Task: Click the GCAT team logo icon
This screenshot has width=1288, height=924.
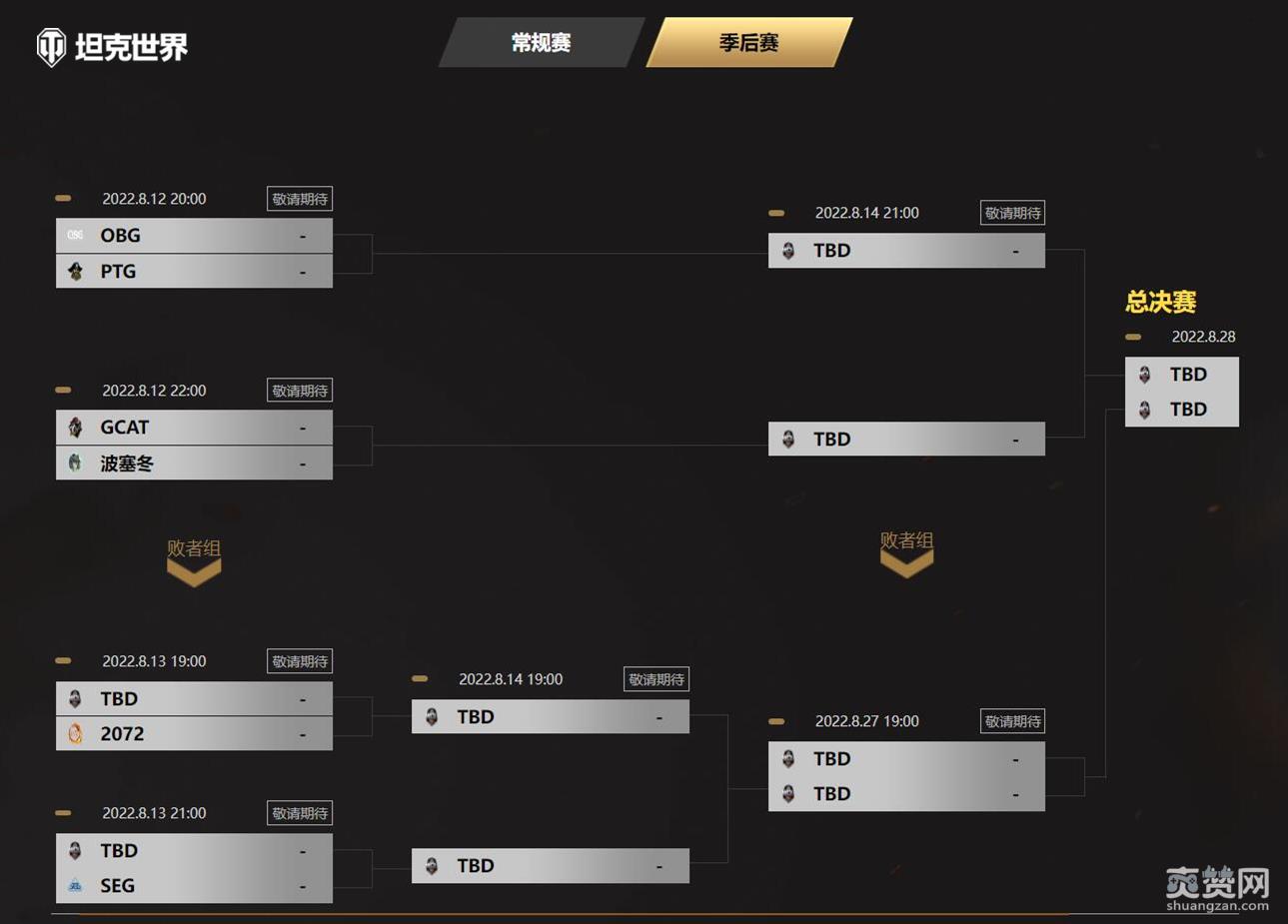Action: click(75, 428)
